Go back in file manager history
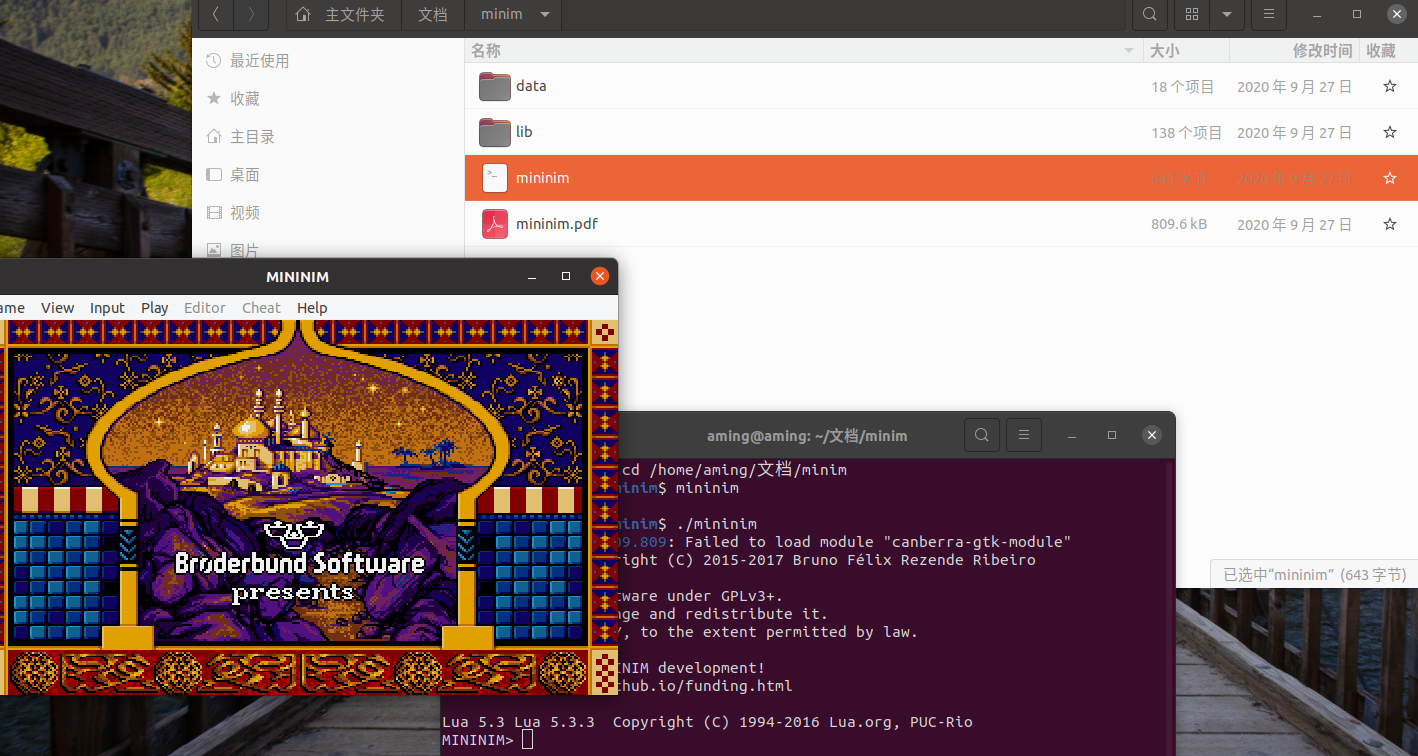Image resolution: width=1418 pixels, height=756 pixels. click(x=216, y=15)
